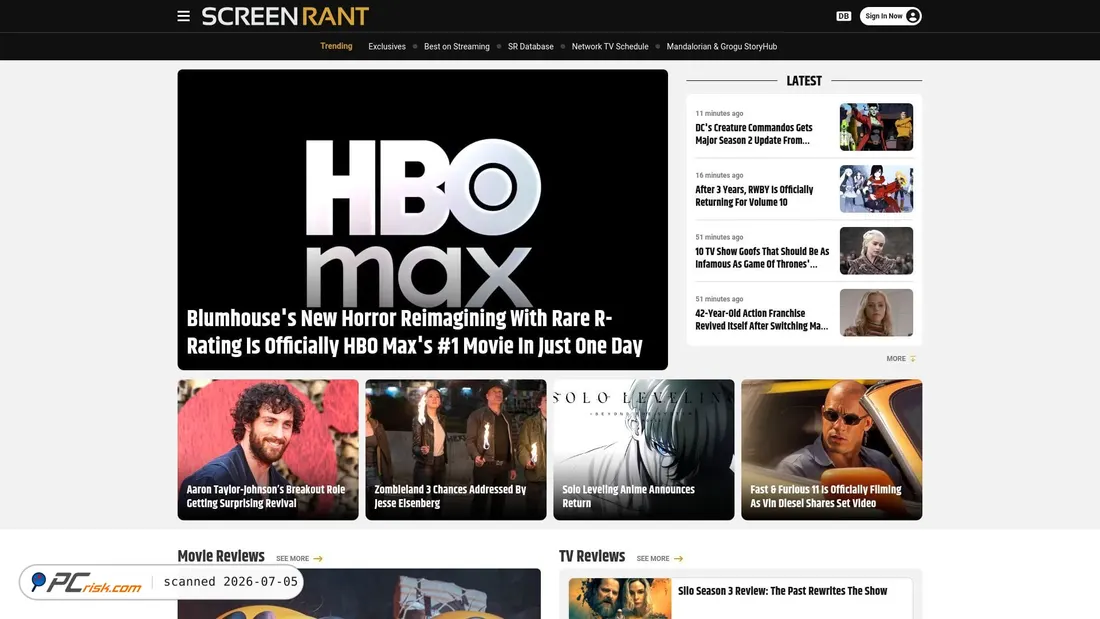The width and height of the screenshot is (1100, 619).
Task: Open the DB database icon
Action: (x=843, y=16)
